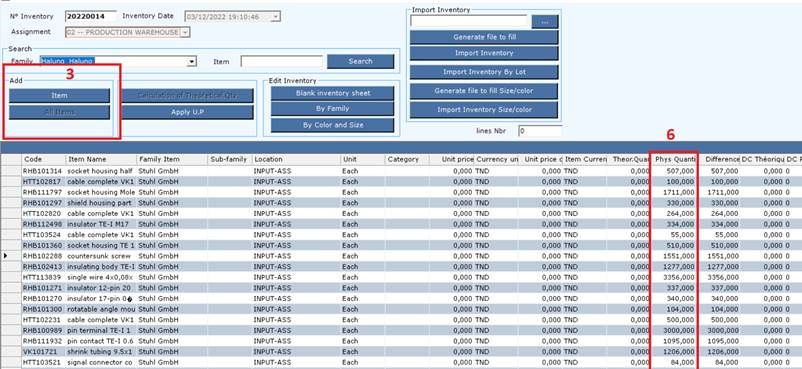Screen dimensions: 802x369
Task: Select the row with code RHB101314
Action: point(401,171)
